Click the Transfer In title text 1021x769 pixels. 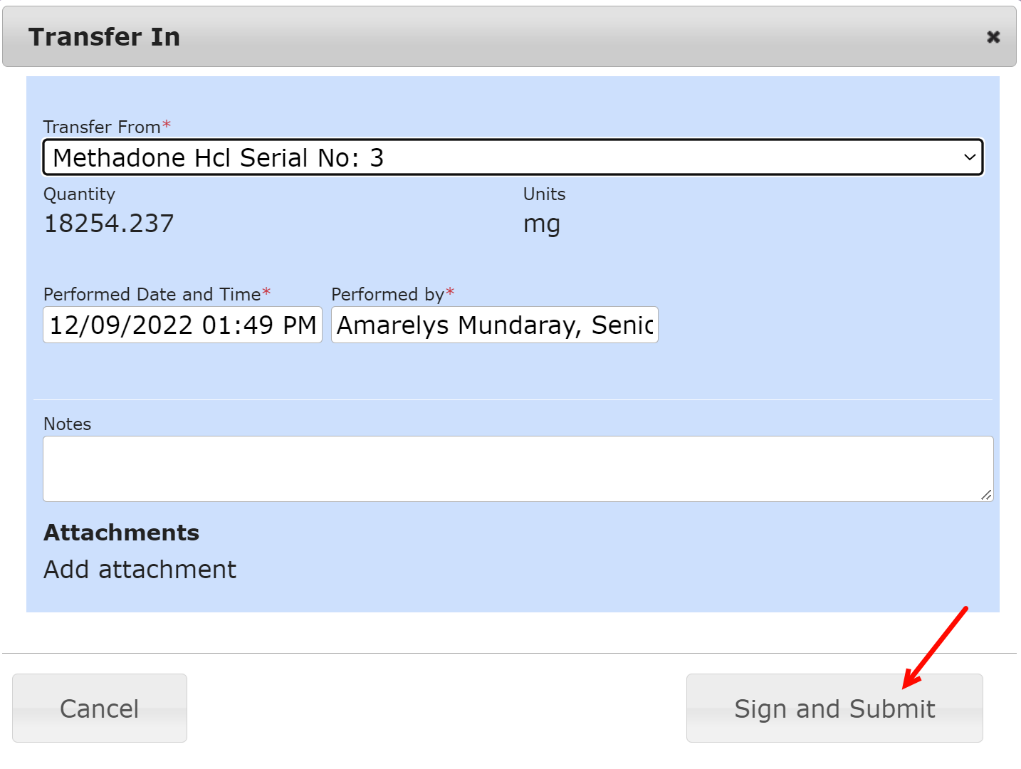point(104,37)
